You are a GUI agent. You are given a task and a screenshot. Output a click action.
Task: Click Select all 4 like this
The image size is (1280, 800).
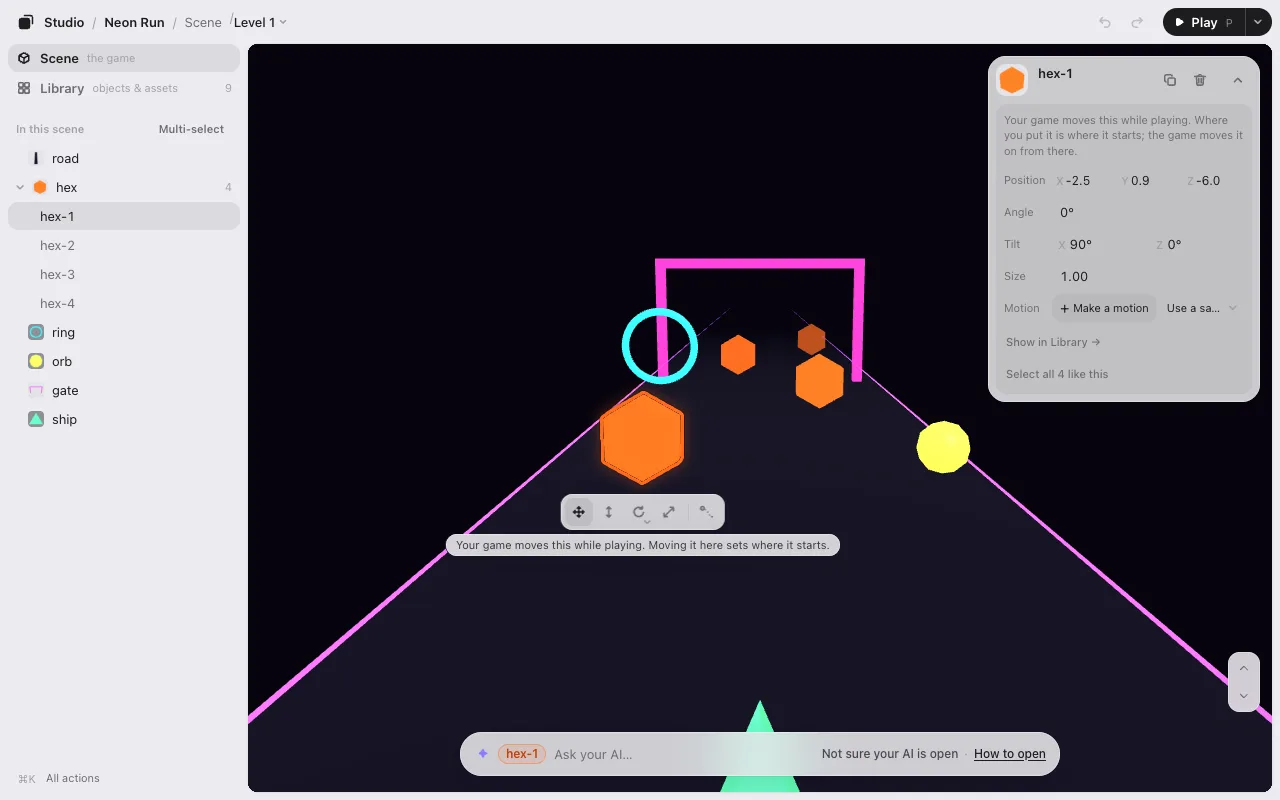click(x=1057, y=374)
